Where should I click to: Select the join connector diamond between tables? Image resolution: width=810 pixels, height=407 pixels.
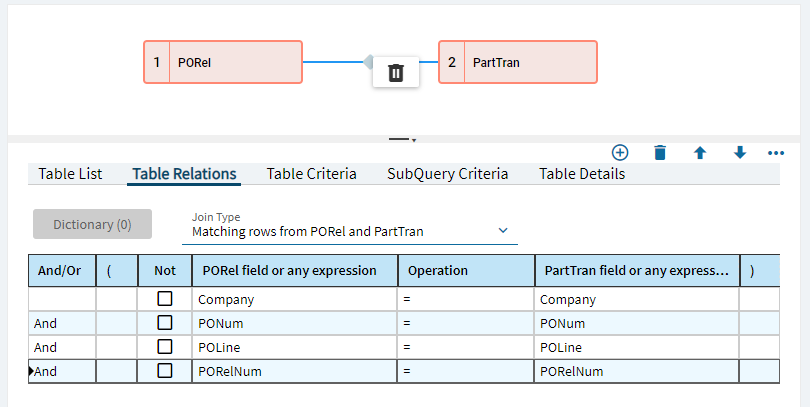368,62
